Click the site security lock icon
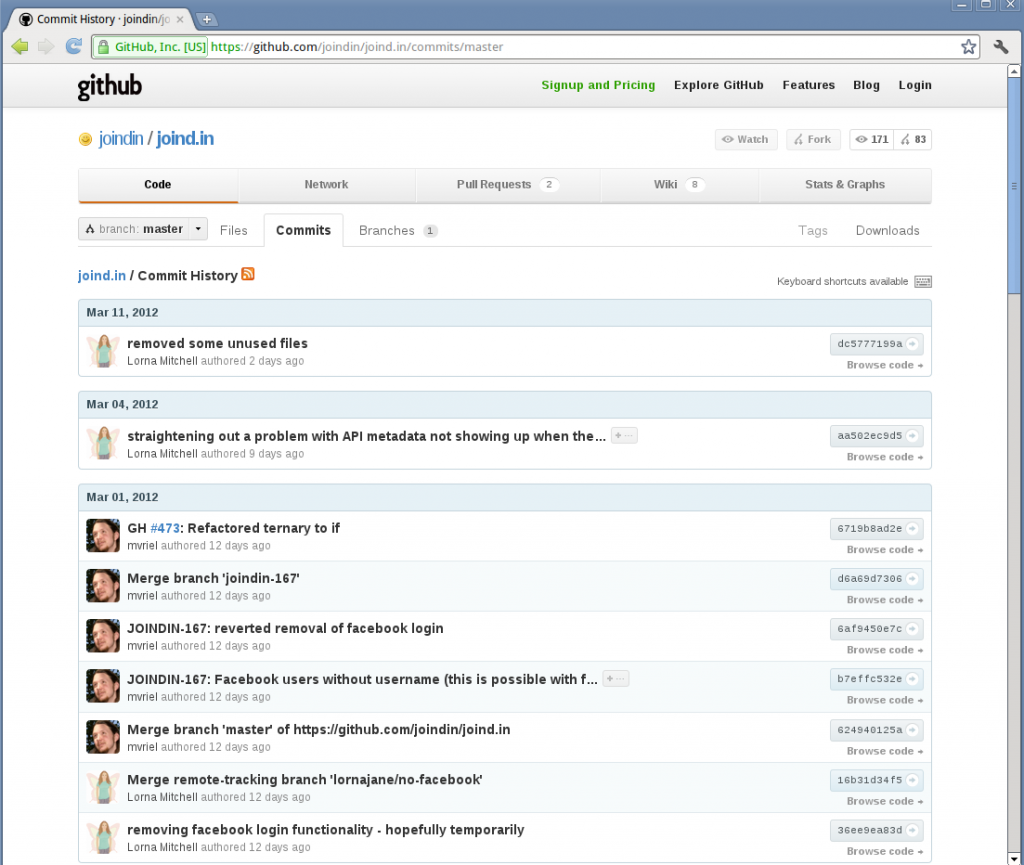Viewport: 1024px width, 865px height. (x=103, y=47)
